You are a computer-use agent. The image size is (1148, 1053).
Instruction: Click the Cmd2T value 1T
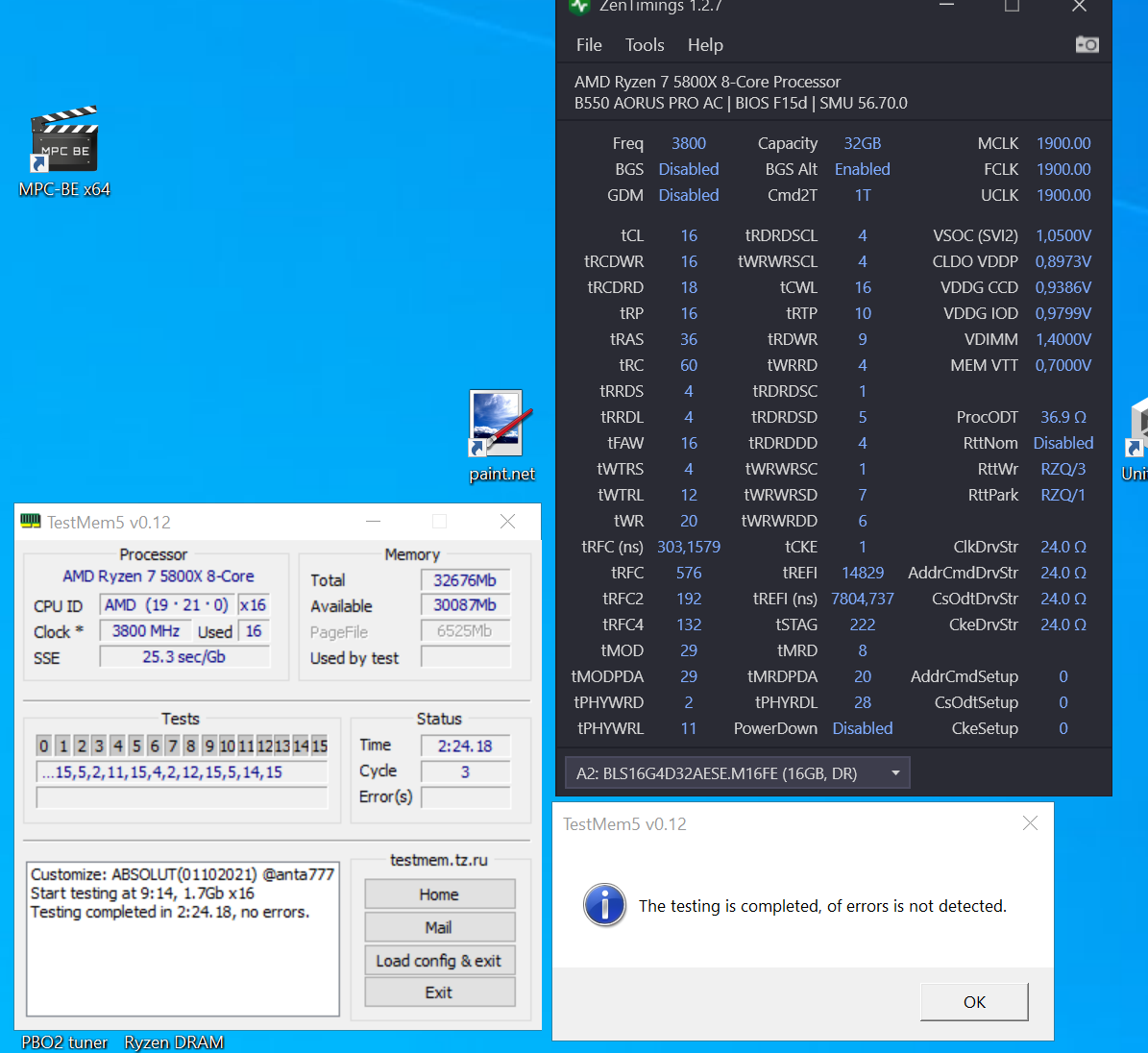click(x=863, y=195)
